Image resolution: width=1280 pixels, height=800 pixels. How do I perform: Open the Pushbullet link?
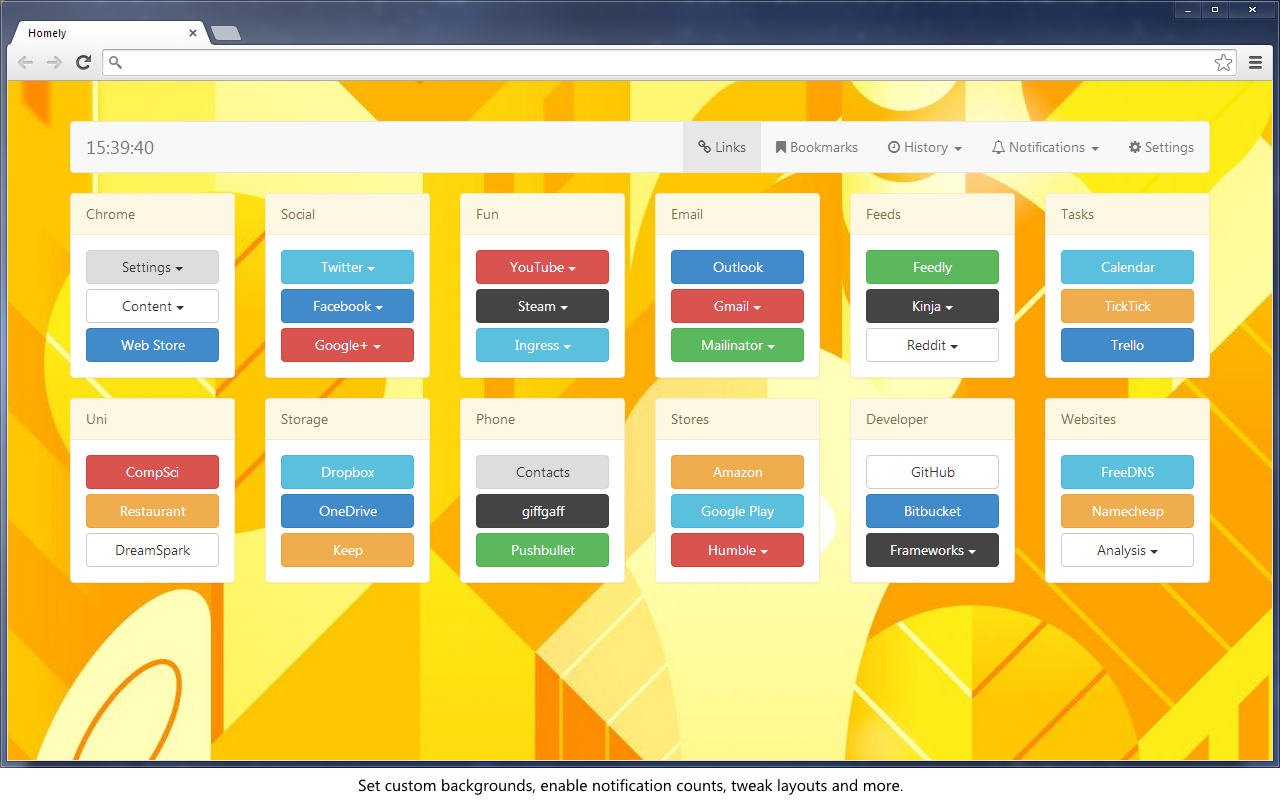[542, 550]
